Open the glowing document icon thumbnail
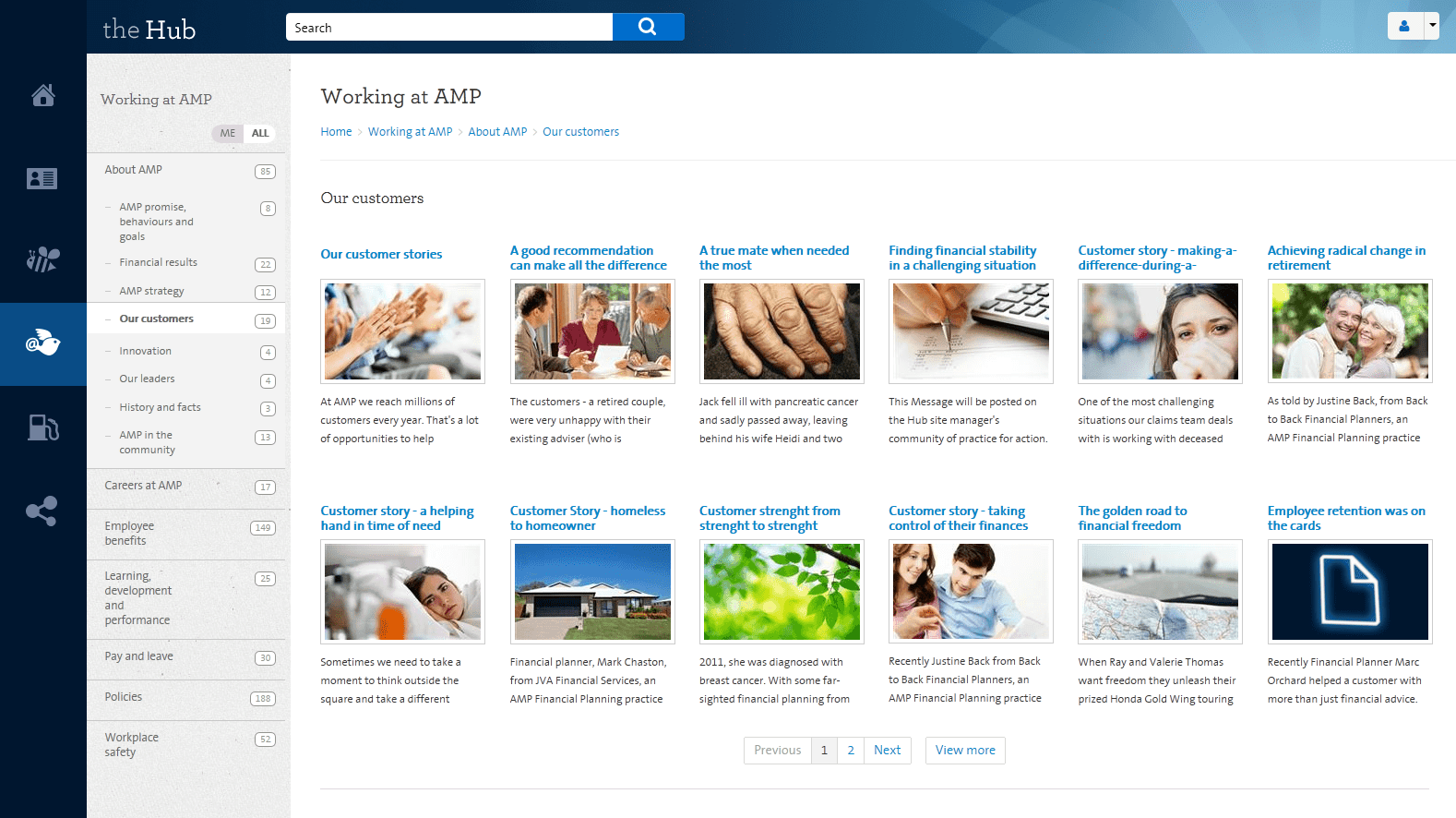 1350,592
